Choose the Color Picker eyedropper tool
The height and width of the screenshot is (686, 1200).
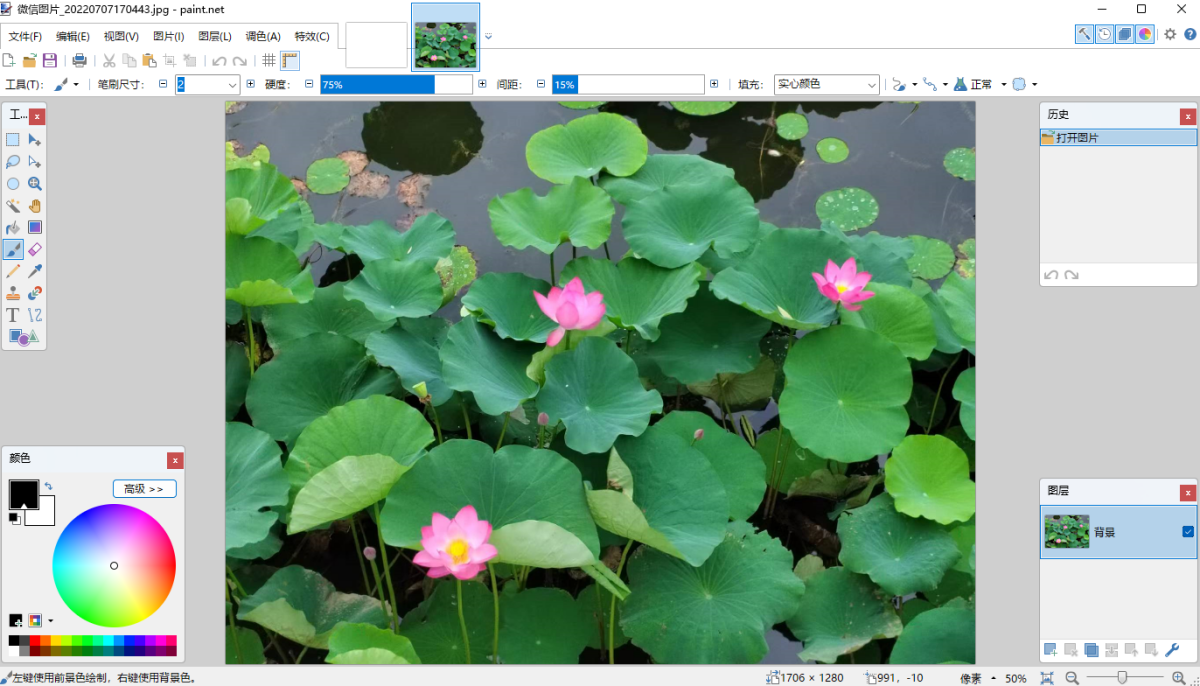(36, 271)
